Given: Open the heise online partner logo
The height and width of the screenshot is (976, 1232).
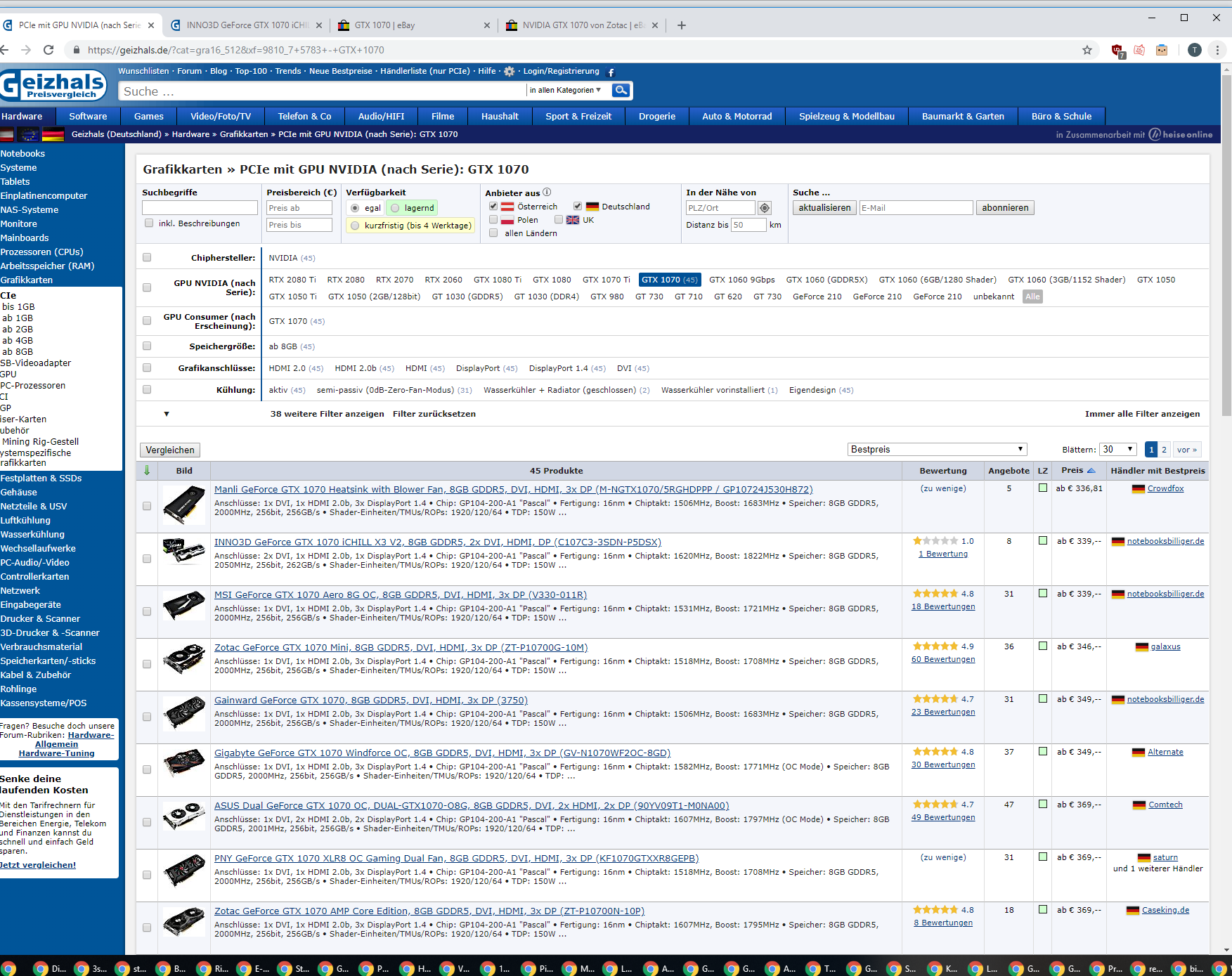Looking at the screenshot, I should pyautogui.click(x=1181, y=134).
